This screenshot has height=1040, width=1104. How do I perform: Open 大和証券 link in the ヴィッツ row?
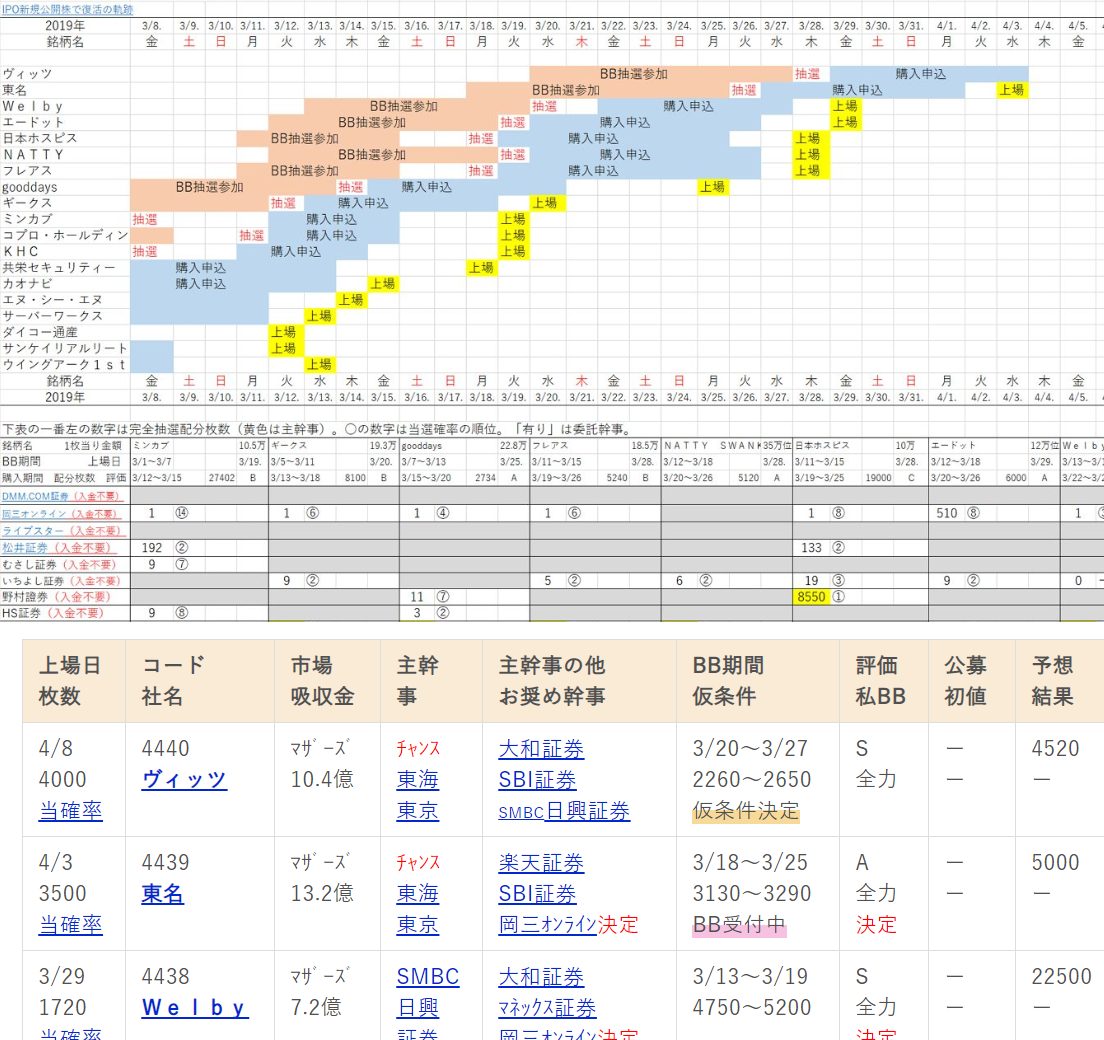point(541,749)
